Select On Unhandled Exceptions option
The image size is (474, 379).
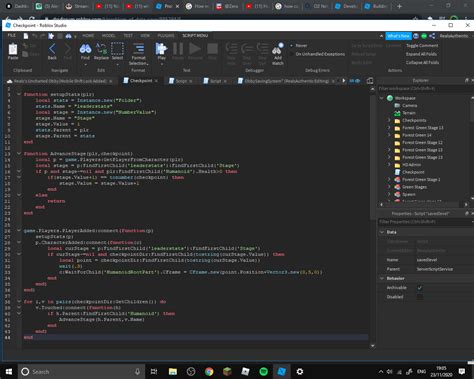(317, 54)
